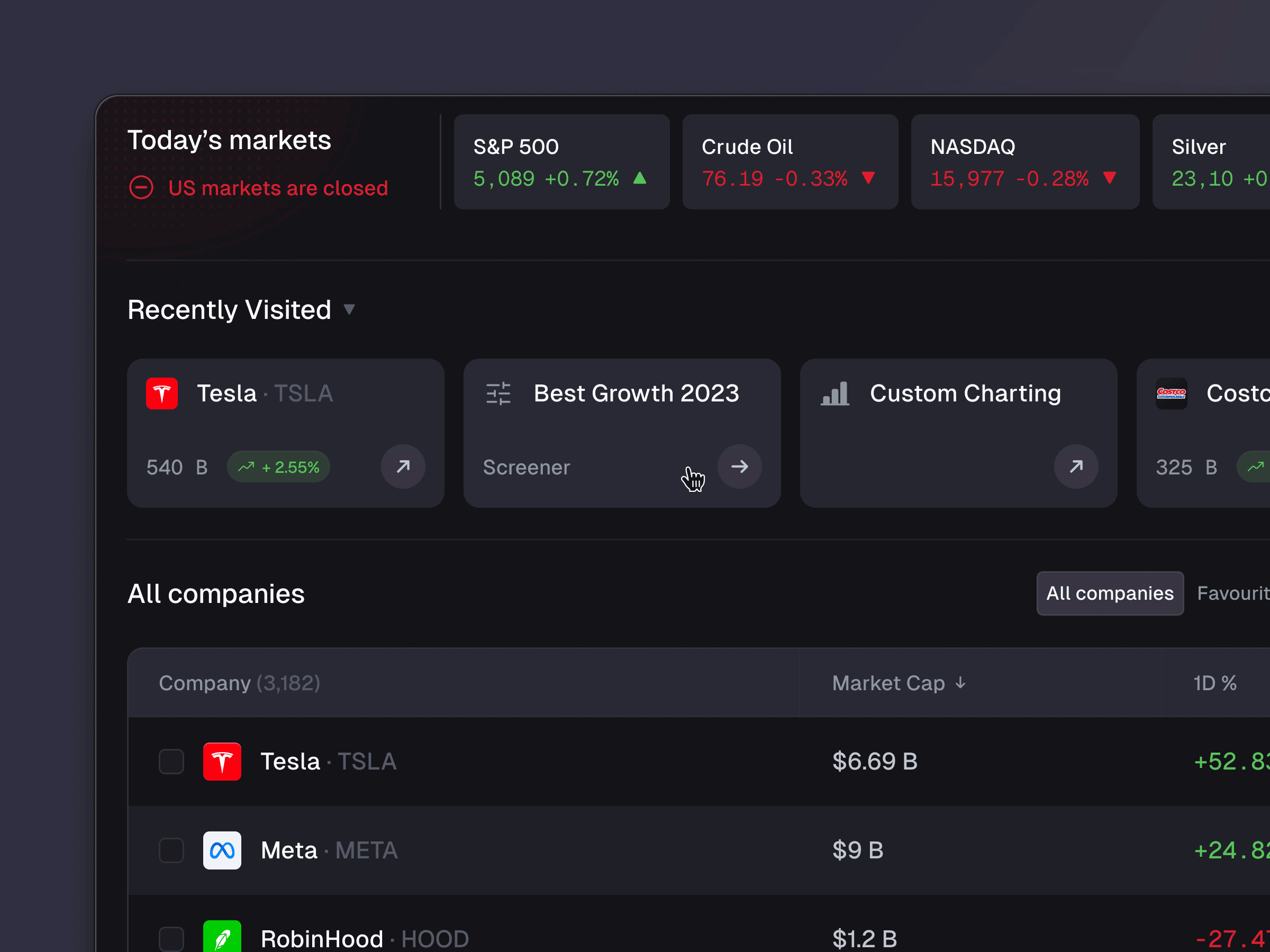Click the screener sliders icon
The width and height of the screenshot is (1270, 952).
click(498, 393)
